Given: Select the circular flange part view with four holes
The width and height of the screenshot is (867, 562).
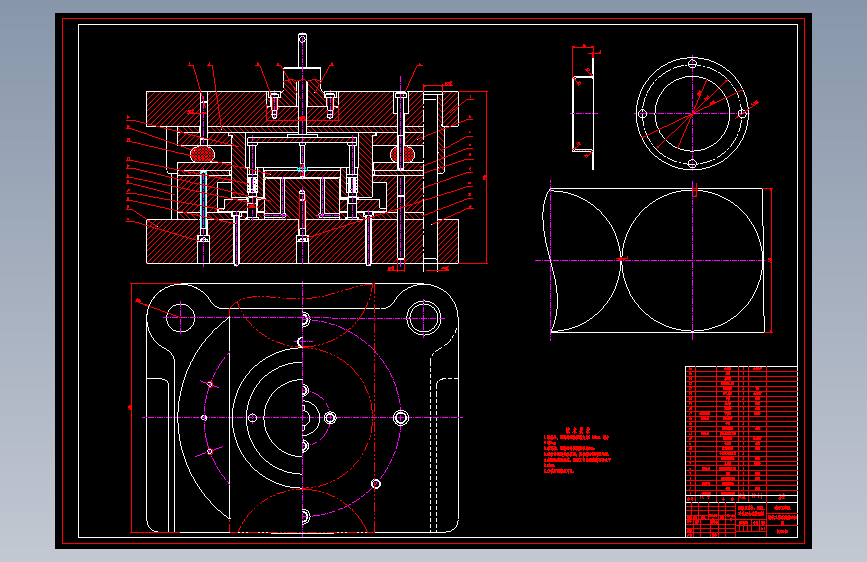Looking at the screenshot, I should coord(692,113).
